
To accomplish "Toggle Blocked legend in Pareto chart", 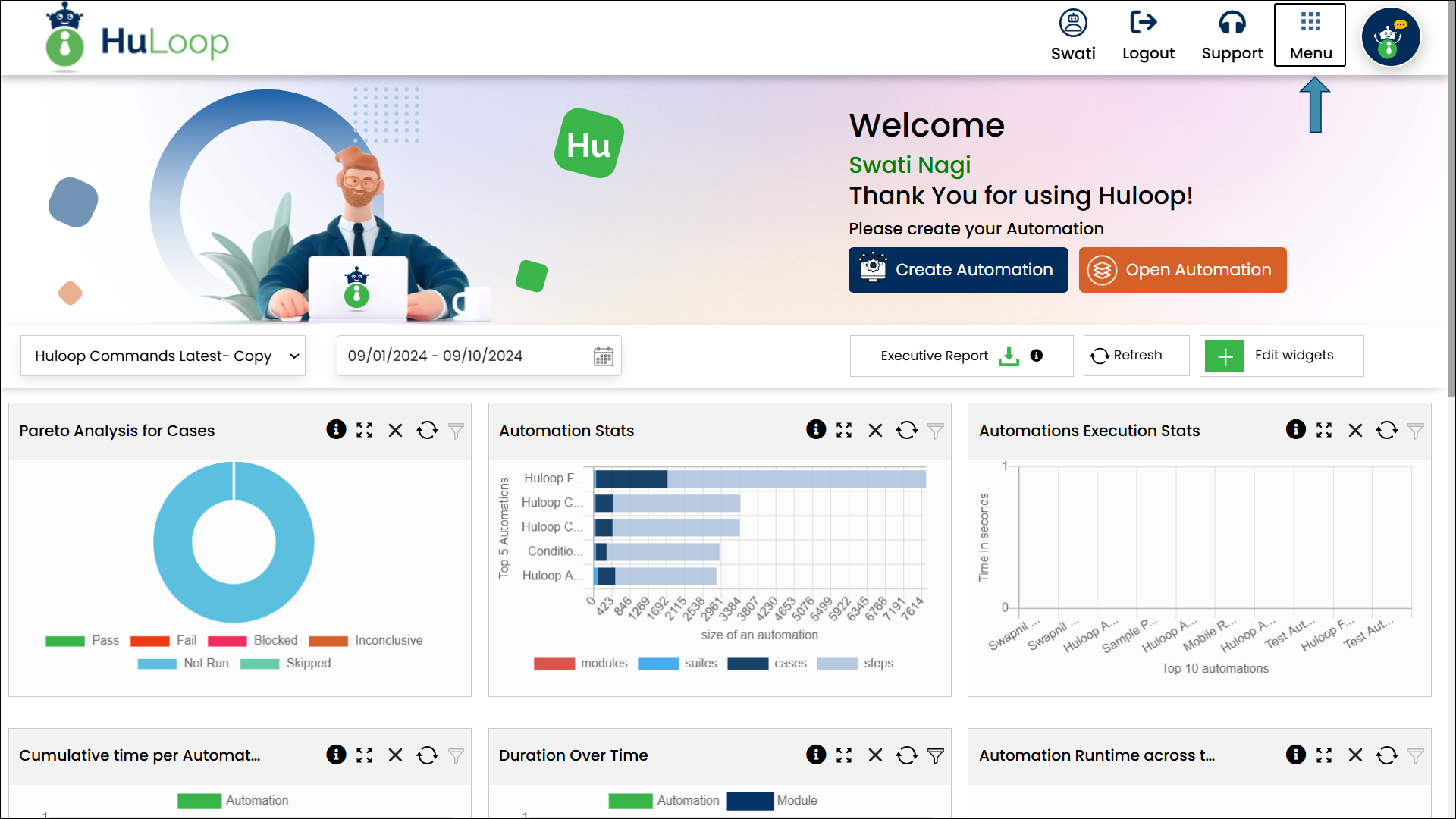I will 253,641.
